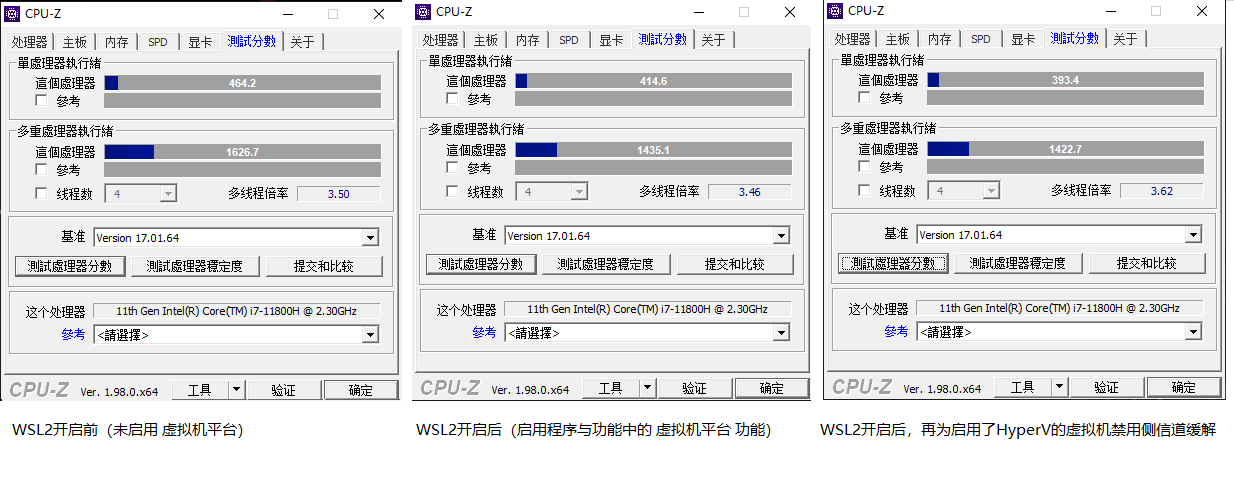This screenshot has width=1234, height=478.
Task: Switch to 关于 tab in right window
Action: click(x=1125, y=39)
